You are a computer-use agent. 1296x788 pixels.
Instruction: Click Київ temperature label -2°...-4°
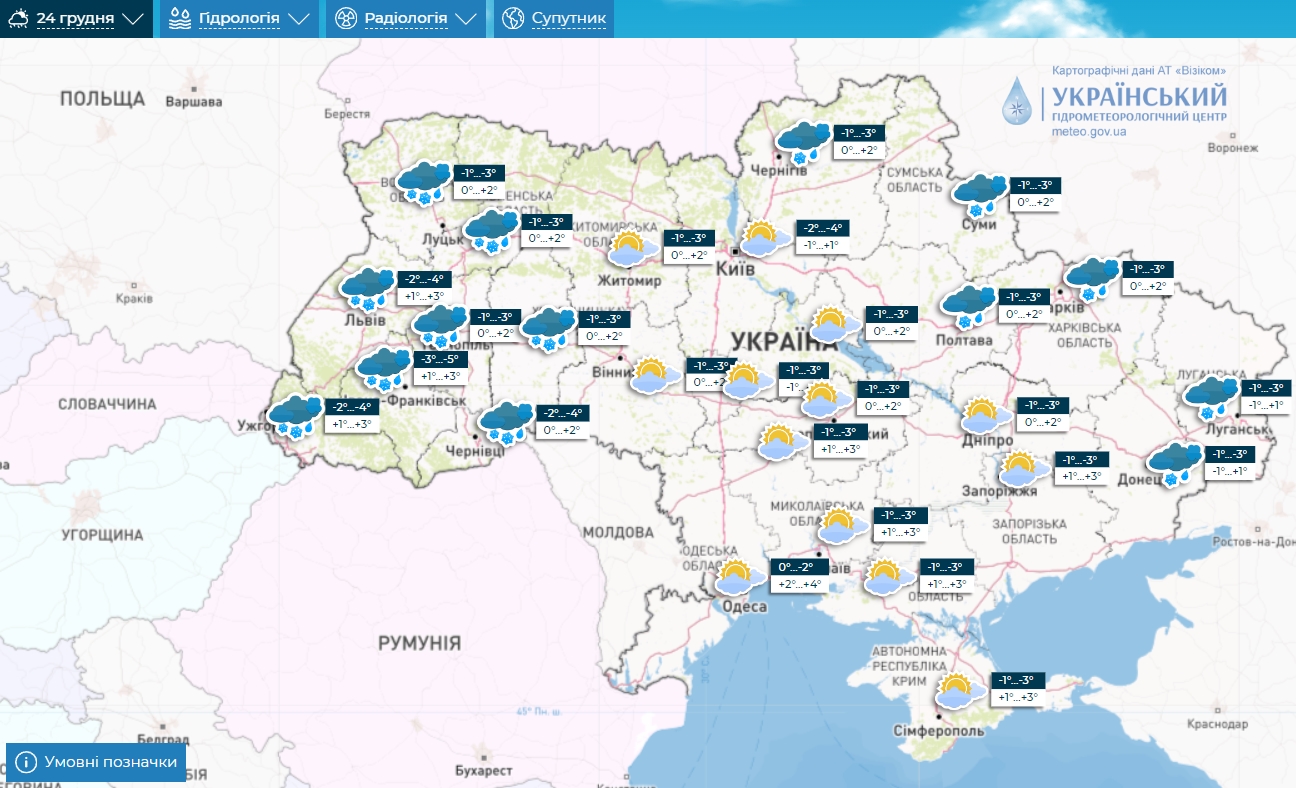(x=824, y=227)
